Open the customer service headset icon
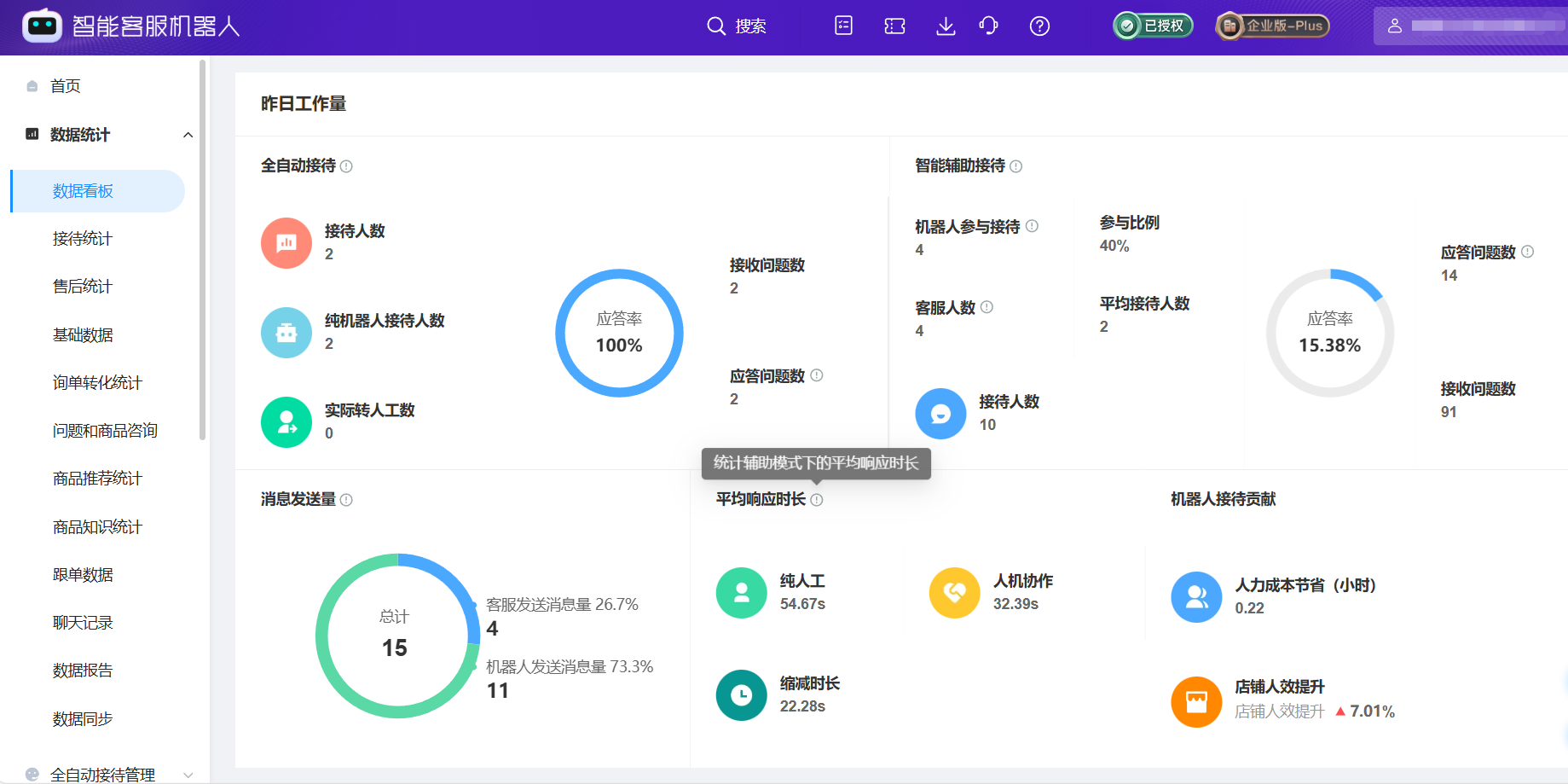 [x=988, y=26]
